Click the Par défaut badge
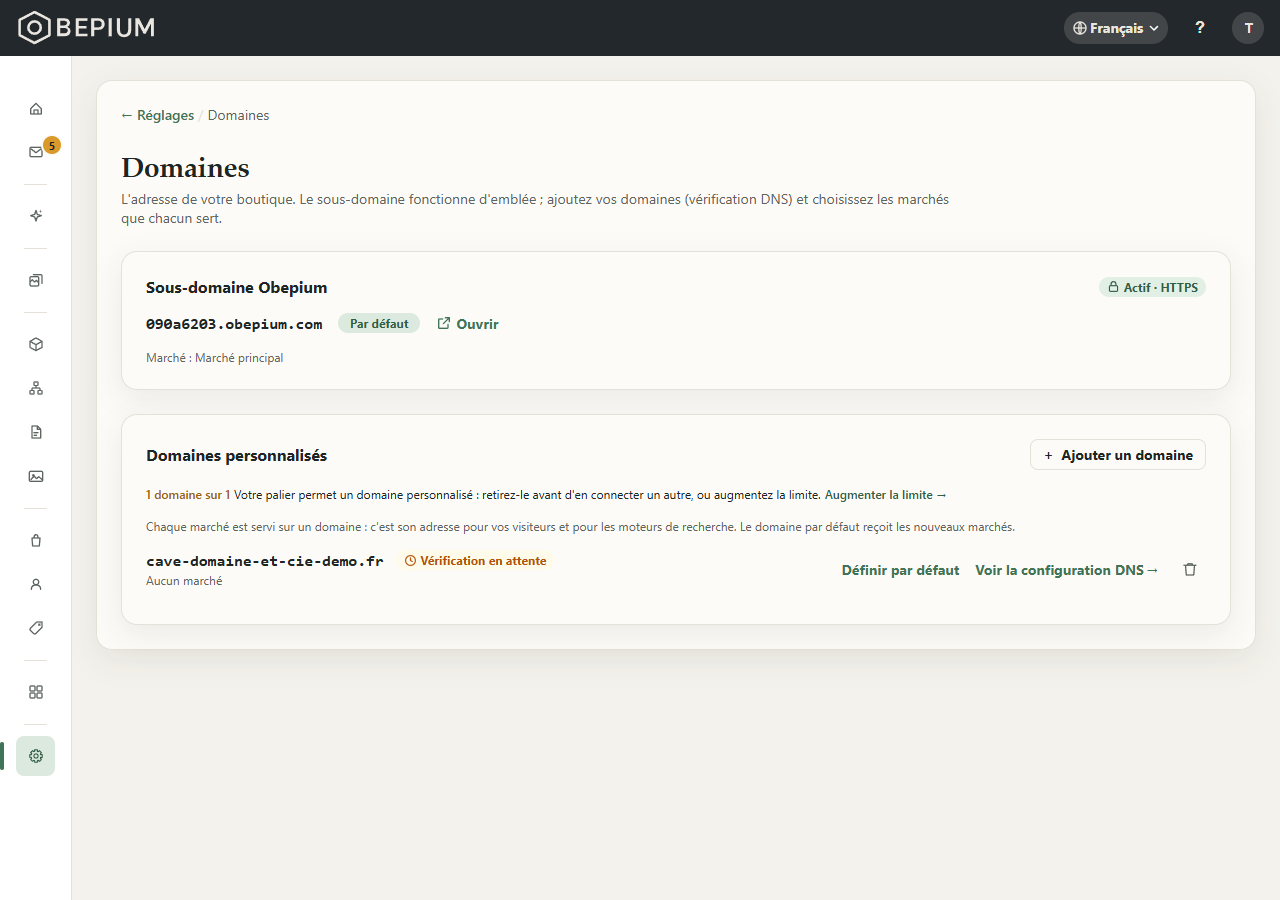This screenshot has width=1280, height=900. [379, 324]
